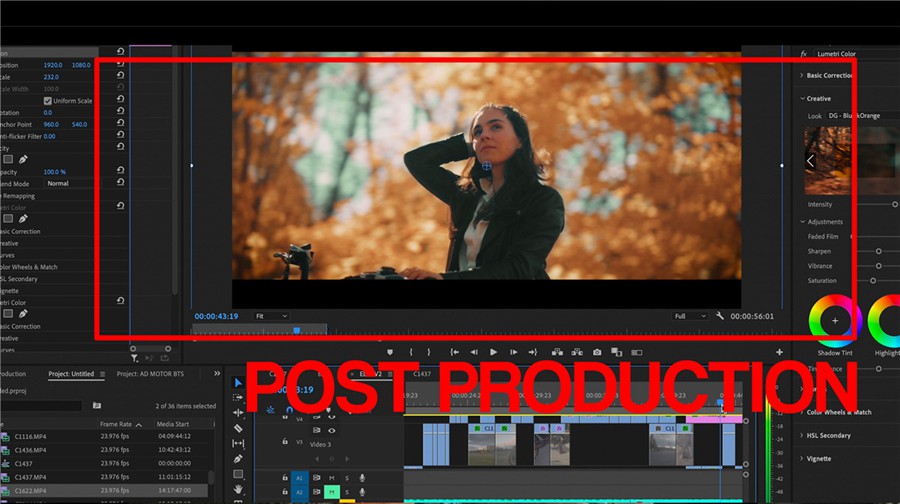Unmute audio track A2 via green M

click(x=332, y=491)
